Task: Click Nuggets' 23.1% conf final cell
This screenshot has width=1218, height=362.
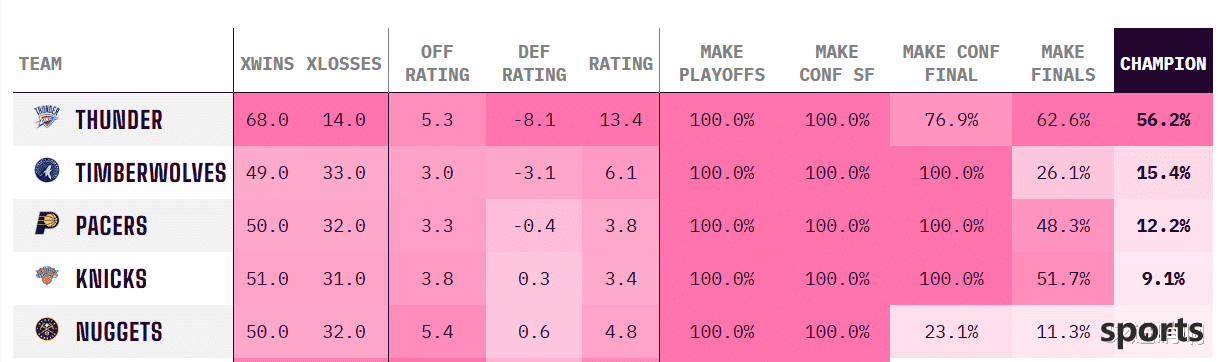Action: coord(951,331)
